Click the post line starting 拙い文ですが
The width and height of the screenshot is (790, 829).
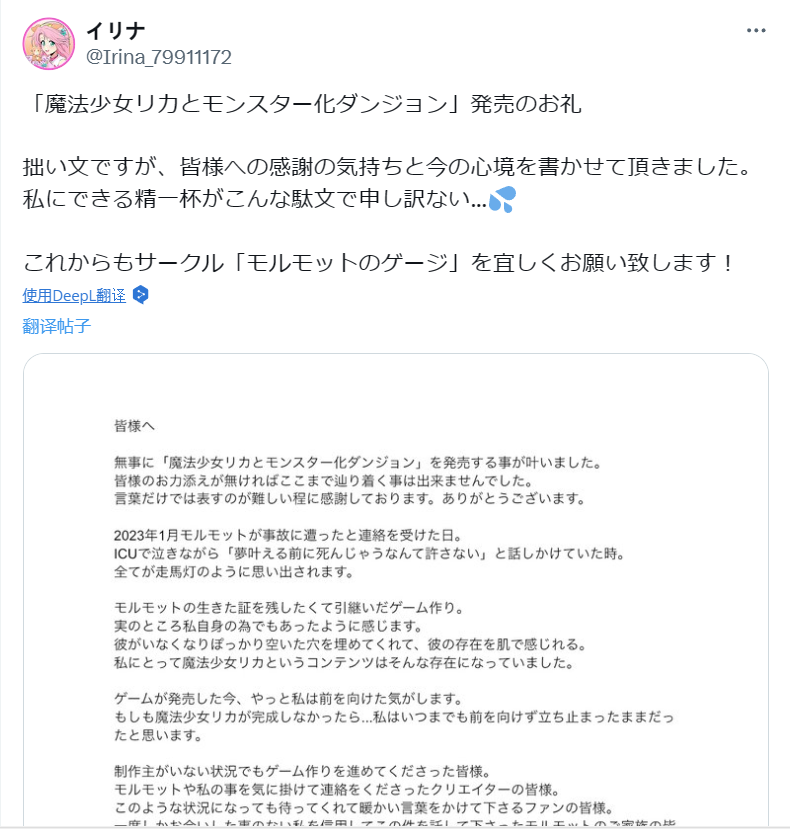point(386,167)
